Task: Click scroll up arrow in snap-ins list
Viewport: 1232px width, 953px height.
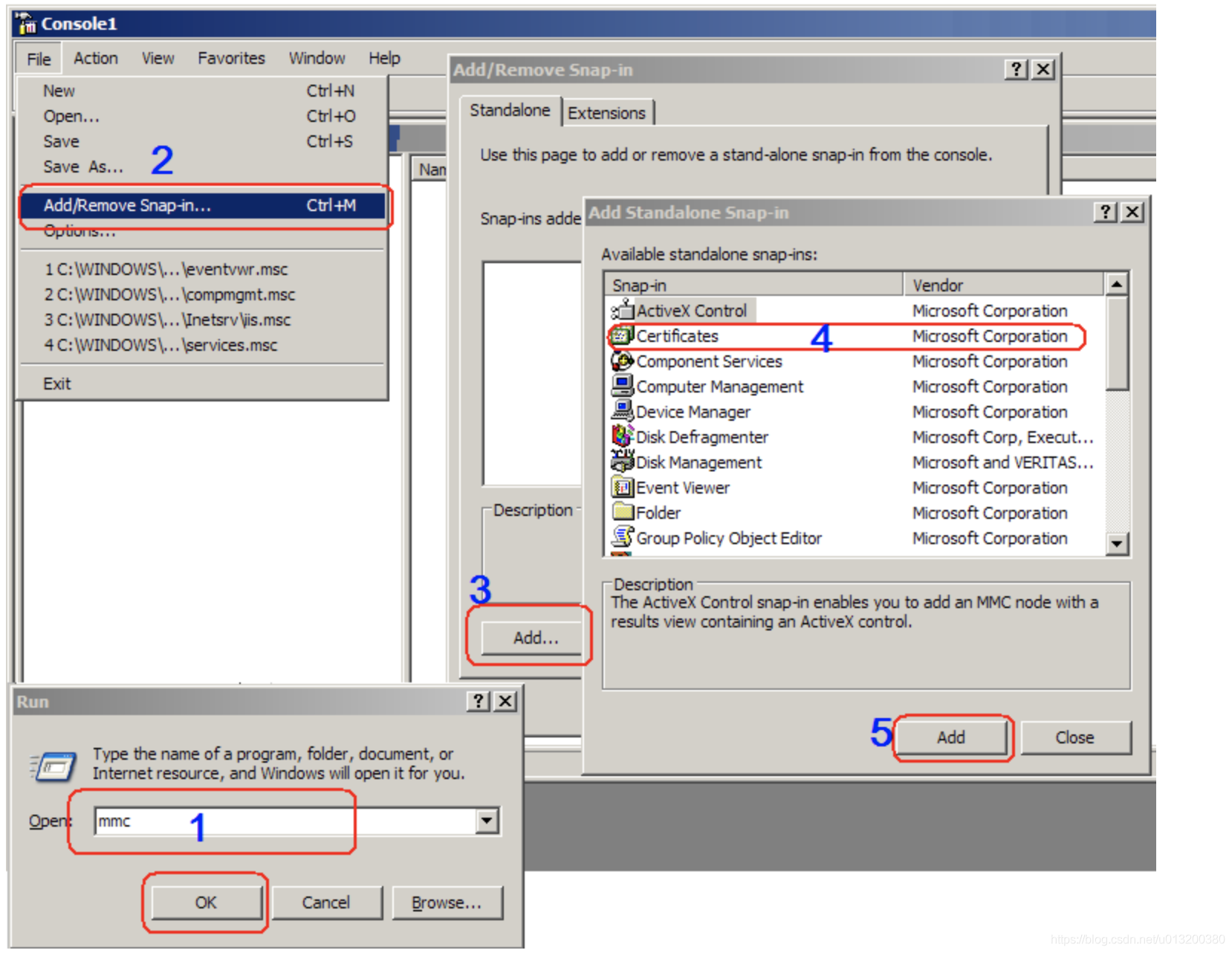Action: click(x=1116, y=284)
